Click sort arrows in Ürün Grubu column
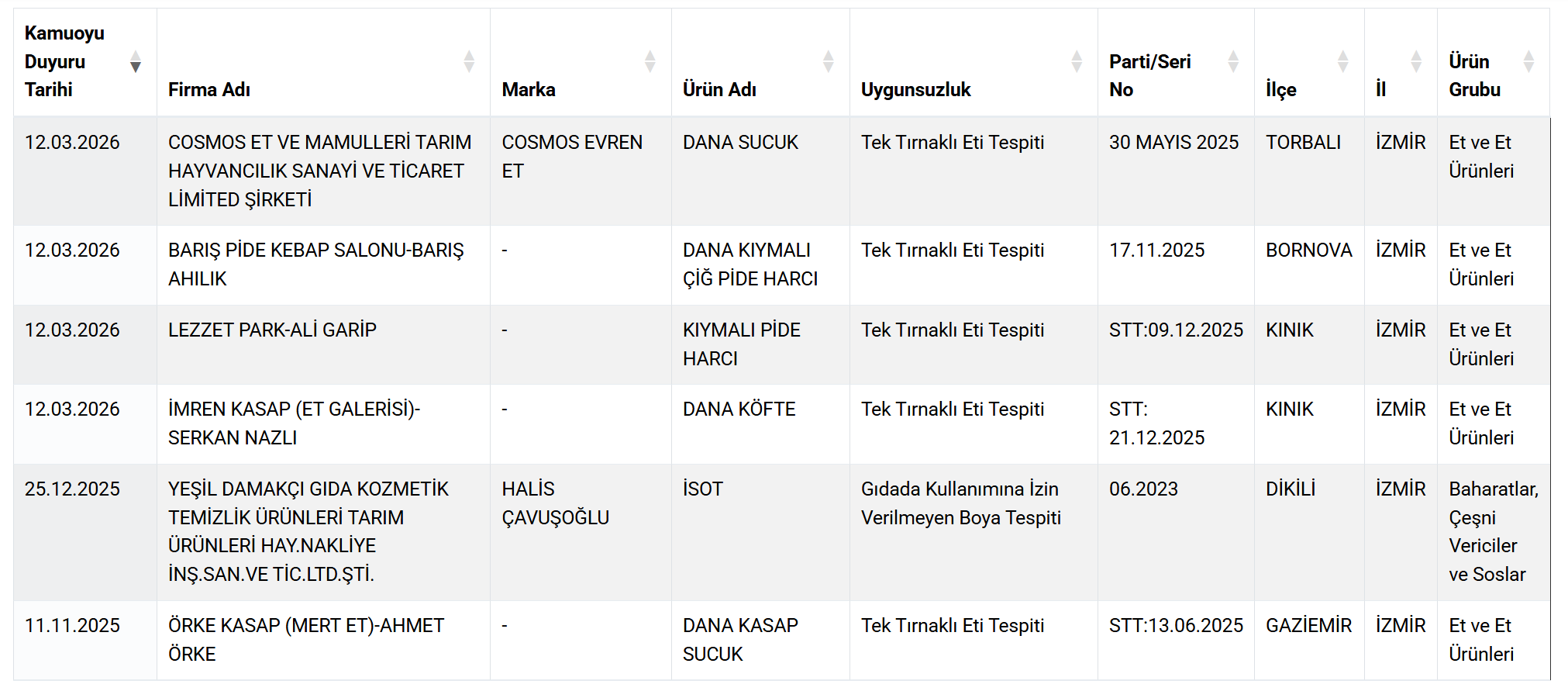This screenshot has width=1568, height=698. coord(1529,61)
